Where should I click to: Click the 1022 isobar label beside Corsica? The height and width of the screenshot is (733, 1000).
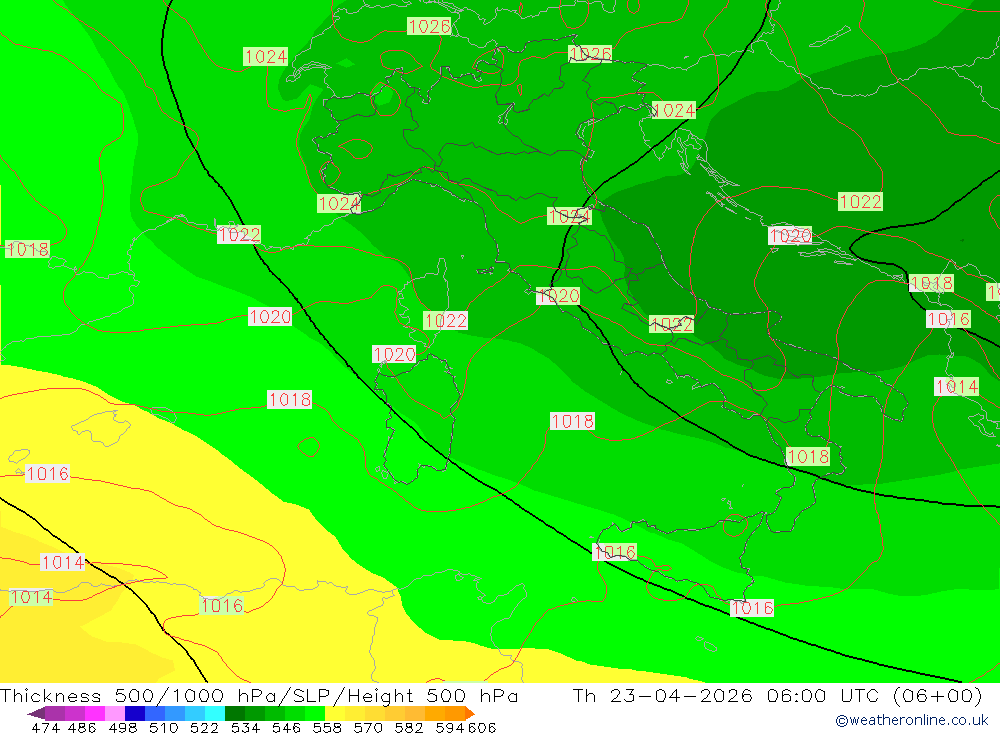445,320
